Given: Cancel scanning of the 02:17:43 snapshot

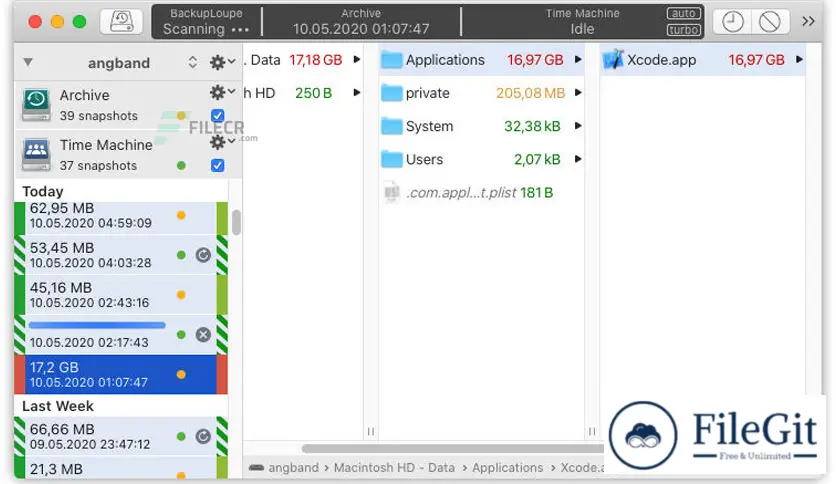Looking at the screenshot, I should [203, 335].
